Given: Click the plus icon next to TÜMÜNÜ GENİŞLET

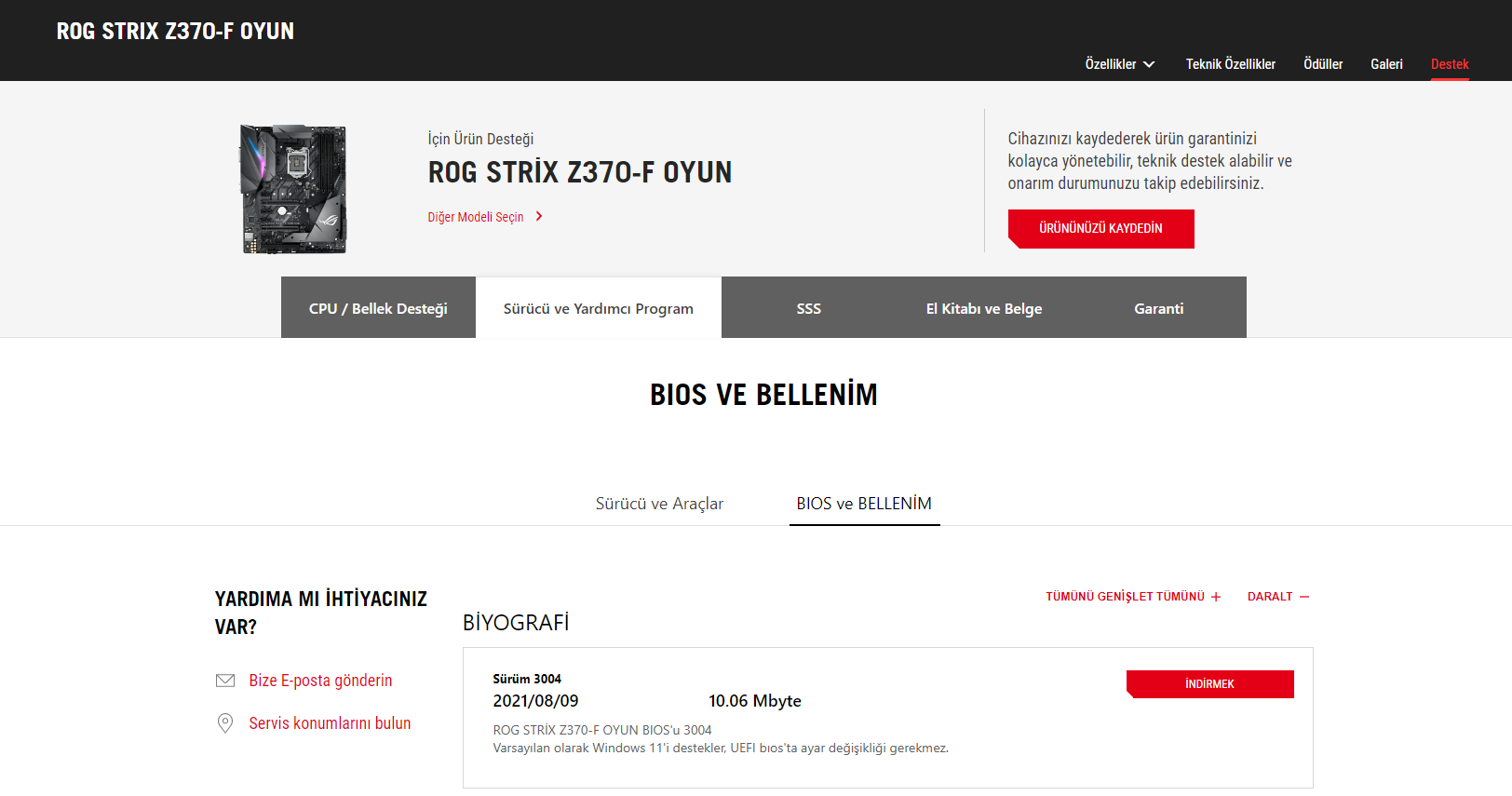Looking at the screenshot, I should (1216, 597).
